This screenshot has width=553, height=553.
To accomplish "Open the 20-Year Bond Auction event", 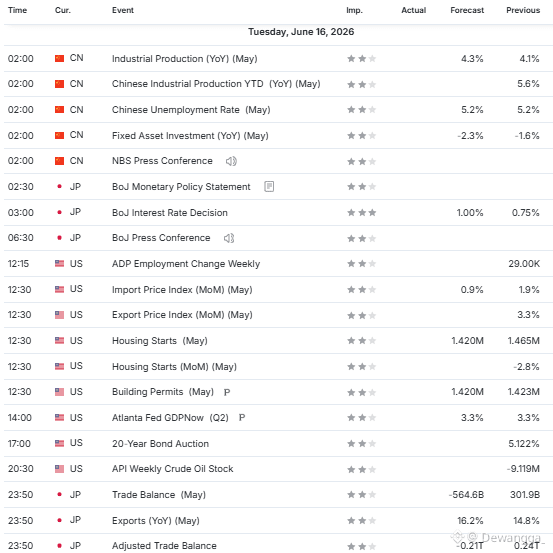I will click(x=160, y=444).
